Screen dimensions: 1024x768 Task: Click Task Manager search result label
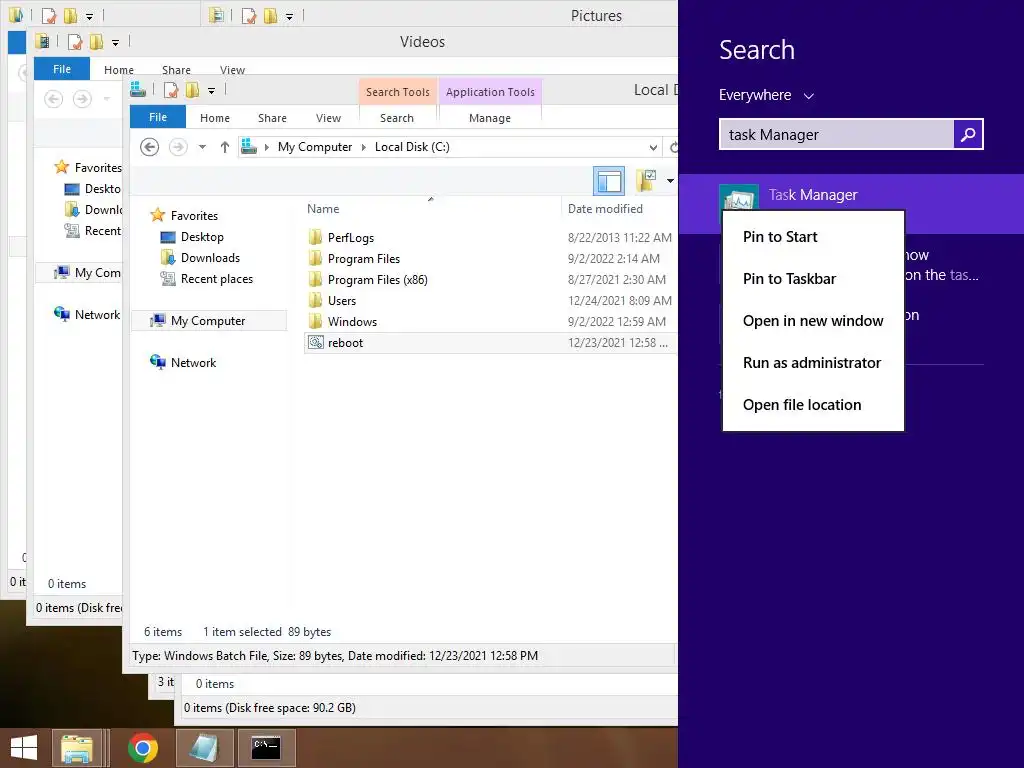point(813,195)
